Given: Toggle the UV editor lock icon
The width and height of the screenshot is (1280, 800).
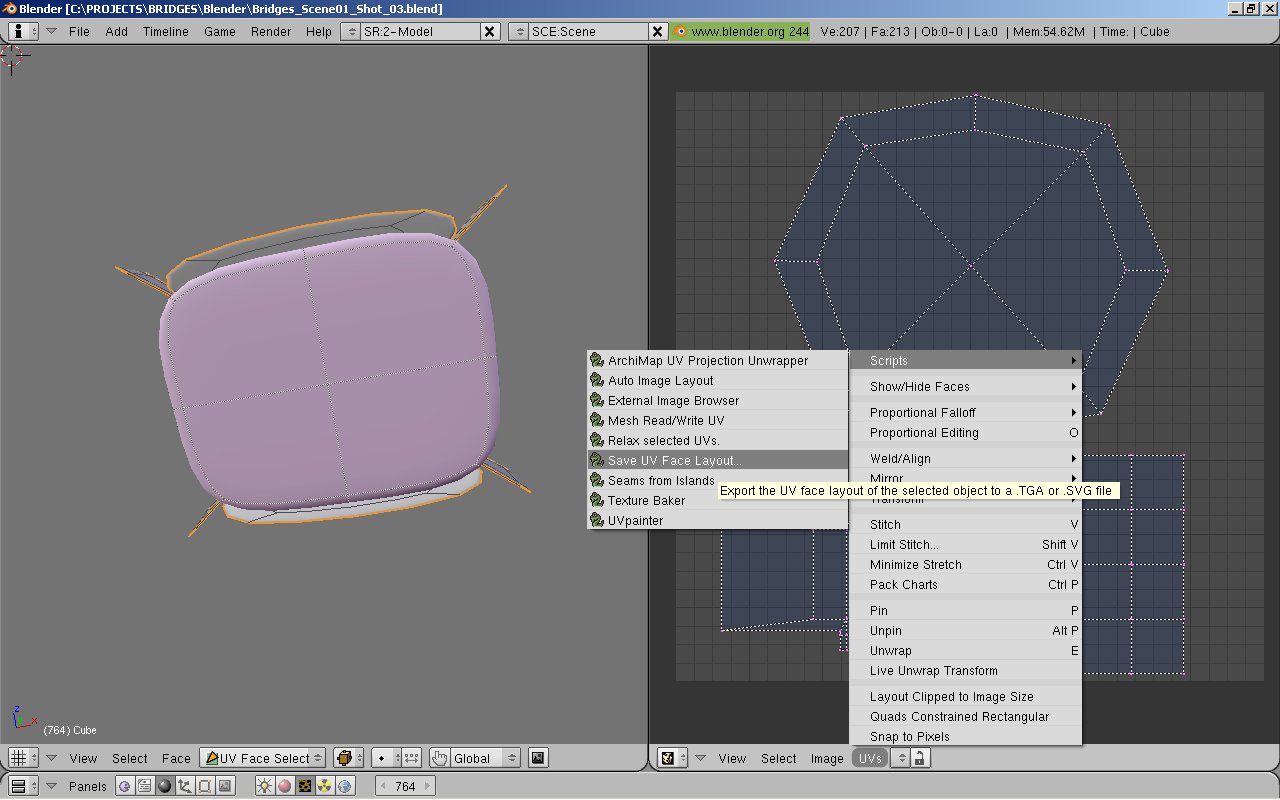Looking at the screenshot, I should [x=919, y=758].
